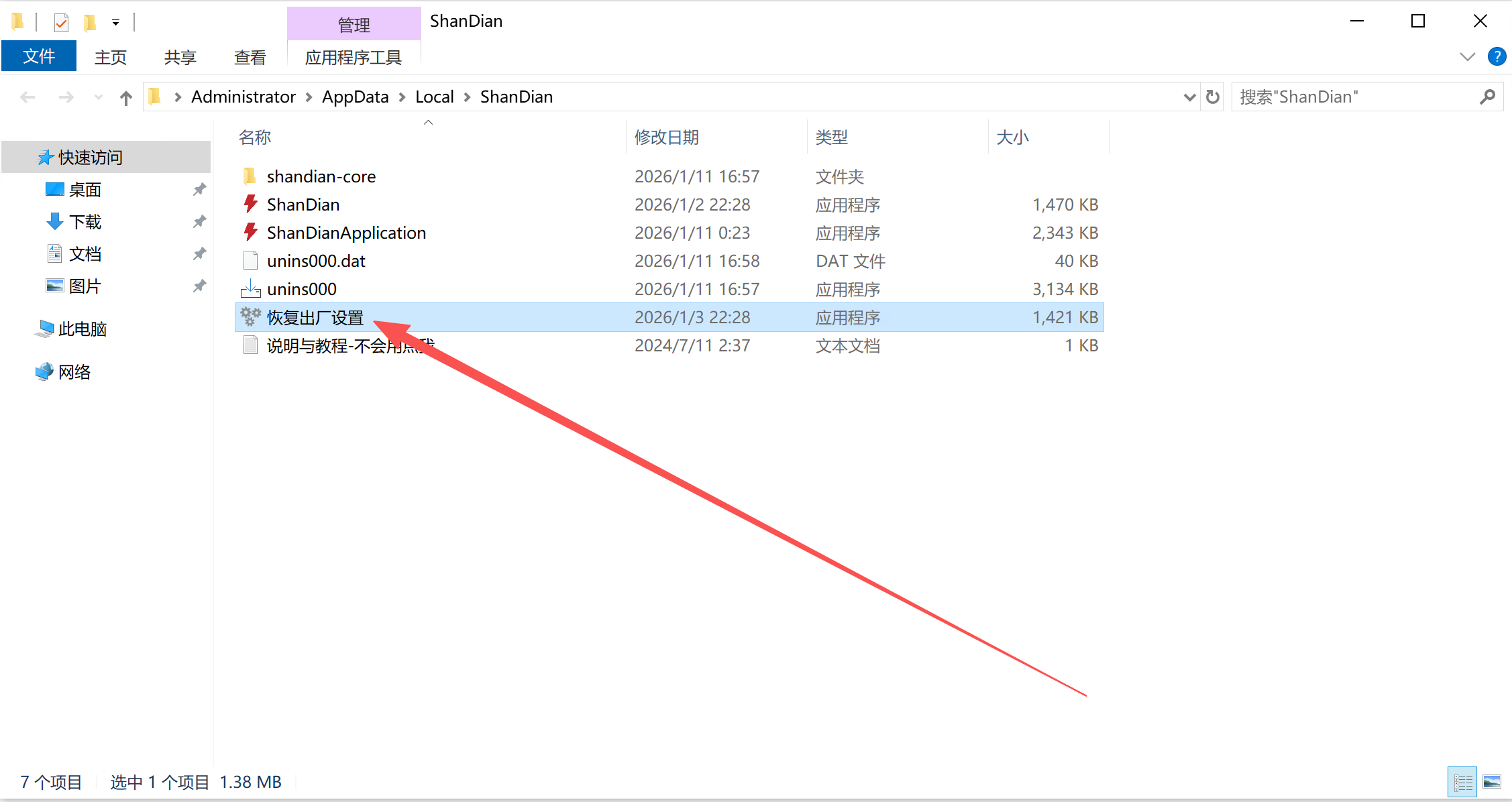Click the ShanDian lightning application icon
Image resolution: width=1512 pixels, height=802 pixels.
[x=250, y=204]
